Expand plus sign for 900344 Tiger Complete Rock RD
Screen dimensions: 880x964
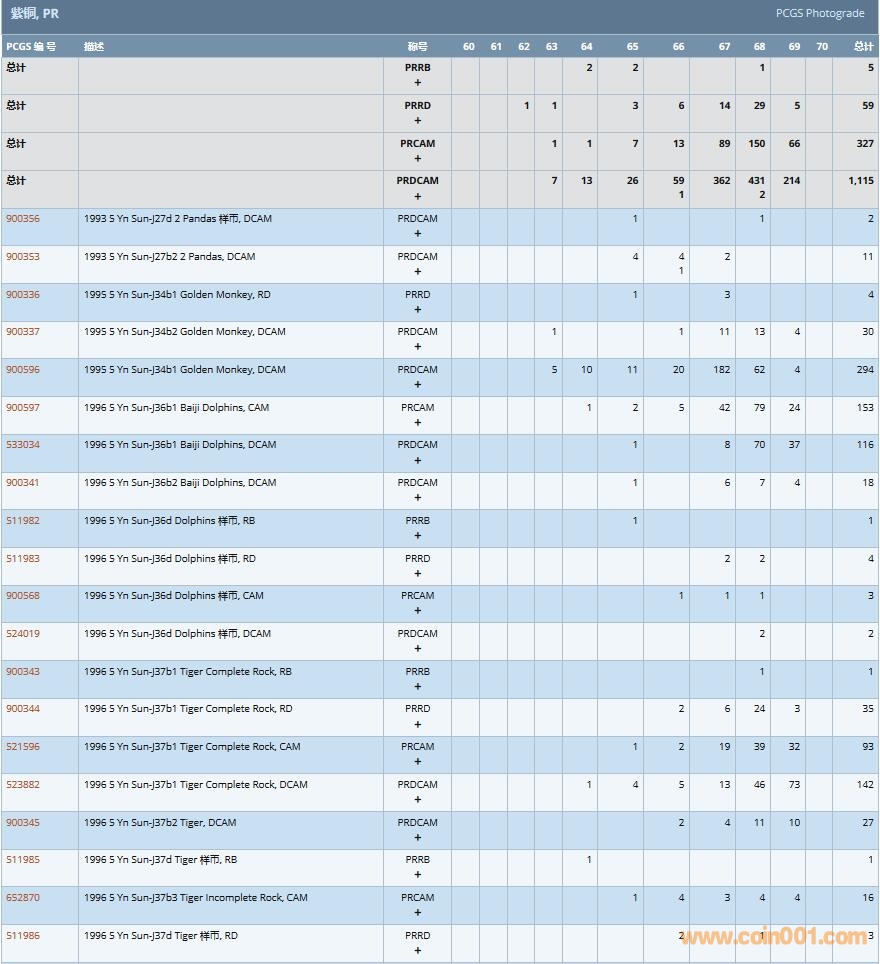click(417, 724)
